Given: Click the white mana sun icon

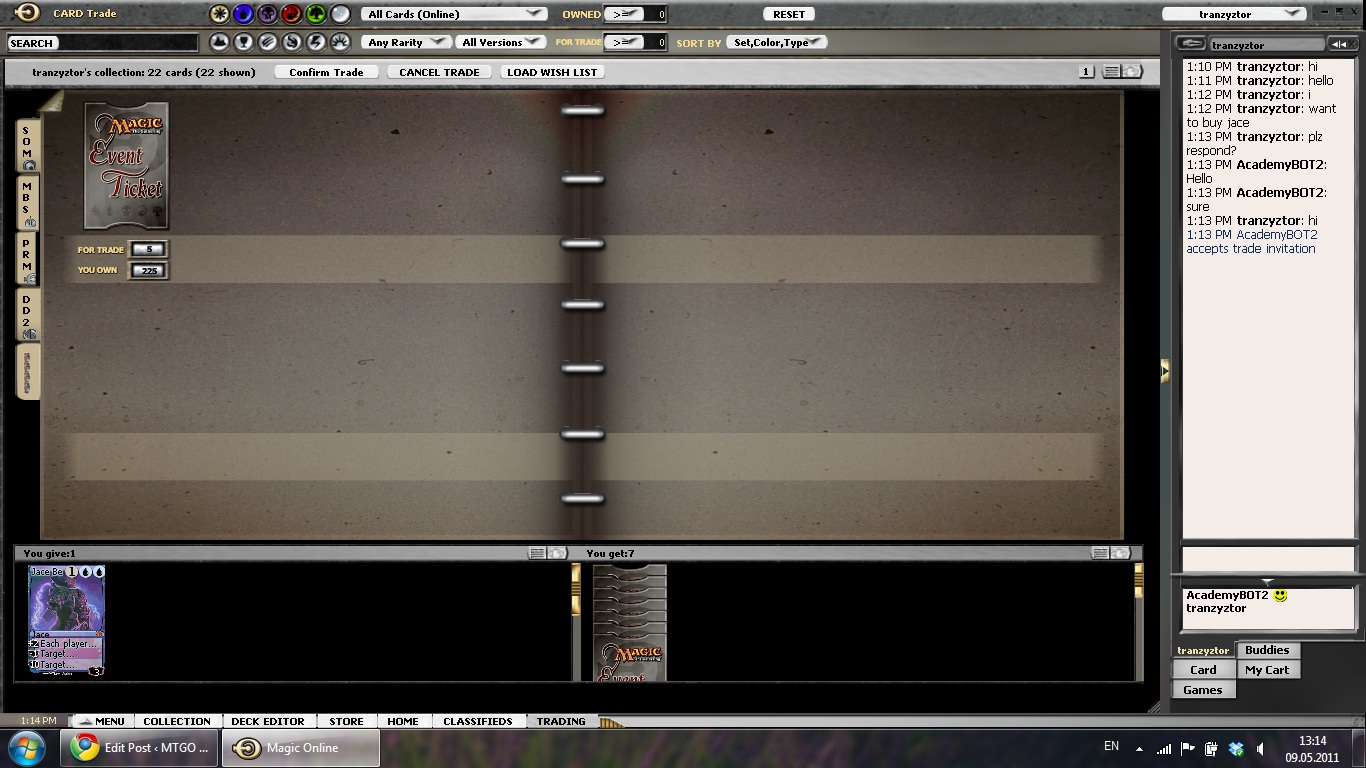Looking at the screenshot, I should point(219,14).
